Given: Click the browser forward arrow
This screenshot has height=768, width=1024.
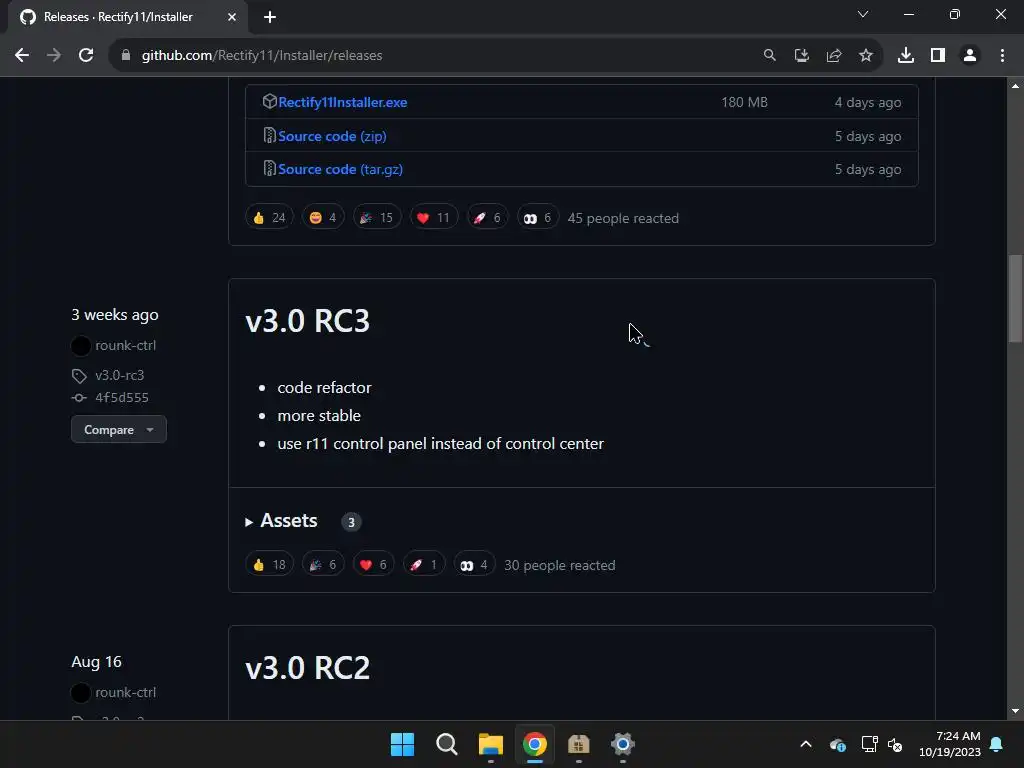Looking at the screenshot, I should click(x=54, y=56).
